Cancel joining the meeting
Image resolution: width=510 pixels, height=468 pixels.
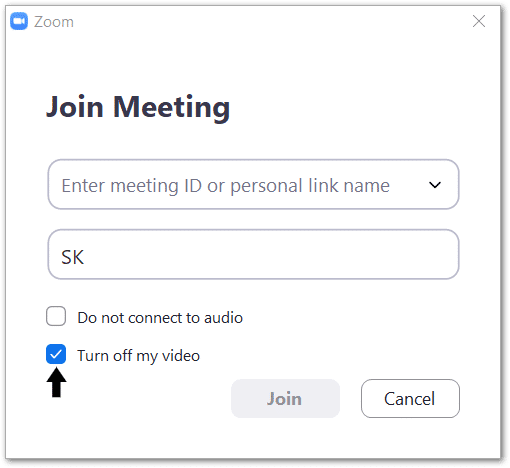click(410, 398)
